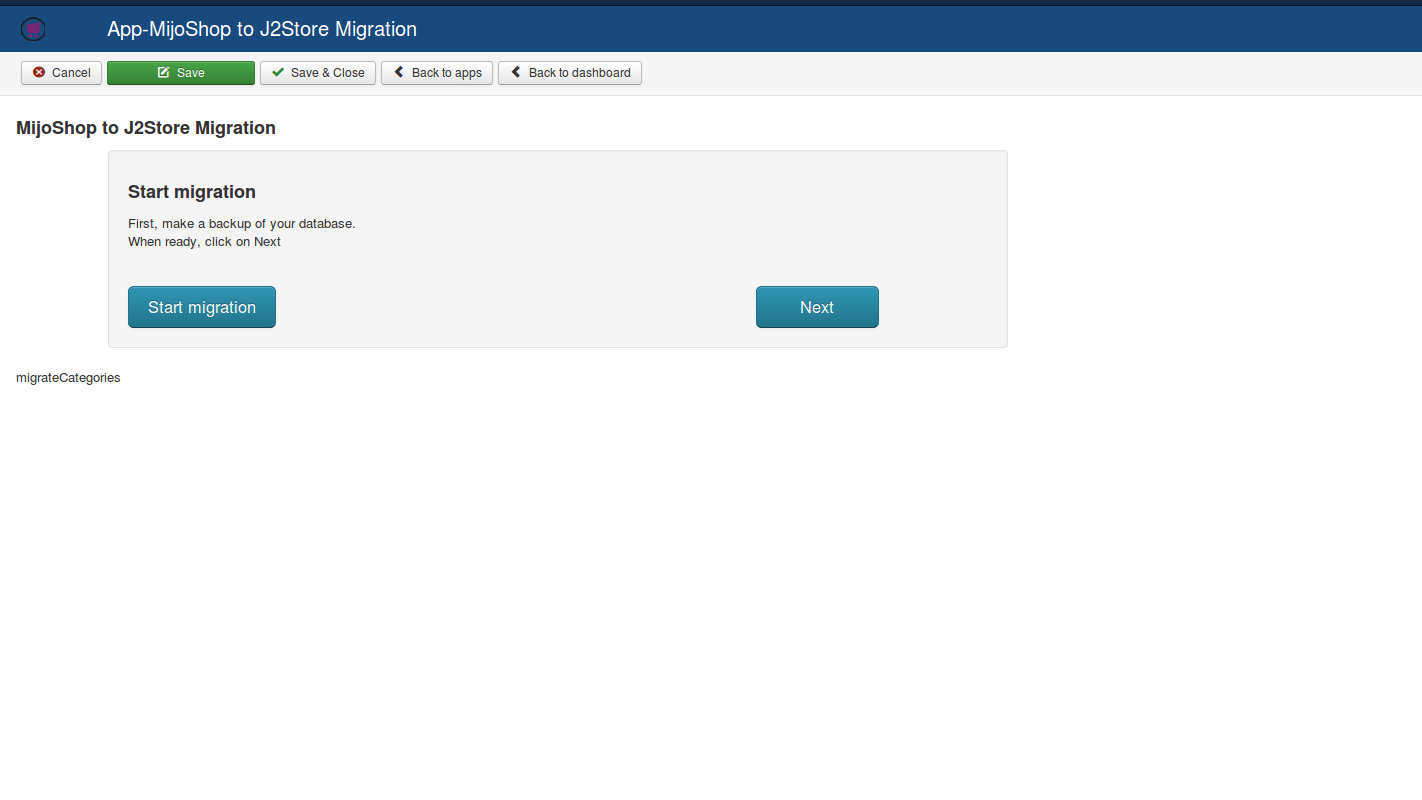Start the migration with Start migration button

click(202, 307)
